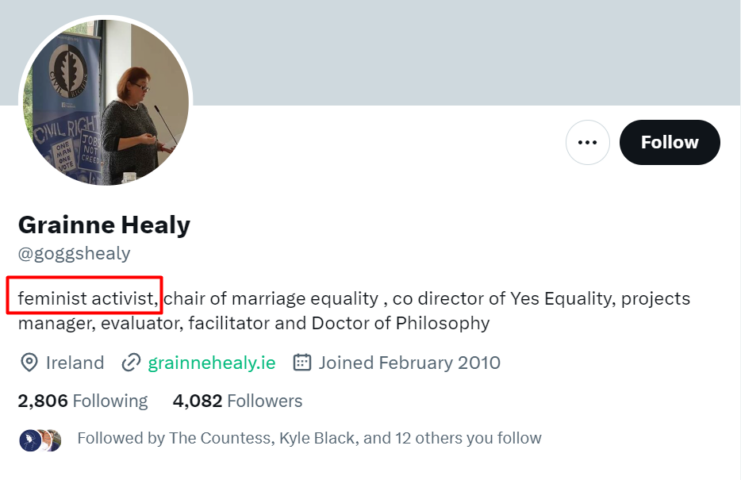741x480 pixels.
Task: View the 4,082 Followers list
Action: click(x=237, y=401)
